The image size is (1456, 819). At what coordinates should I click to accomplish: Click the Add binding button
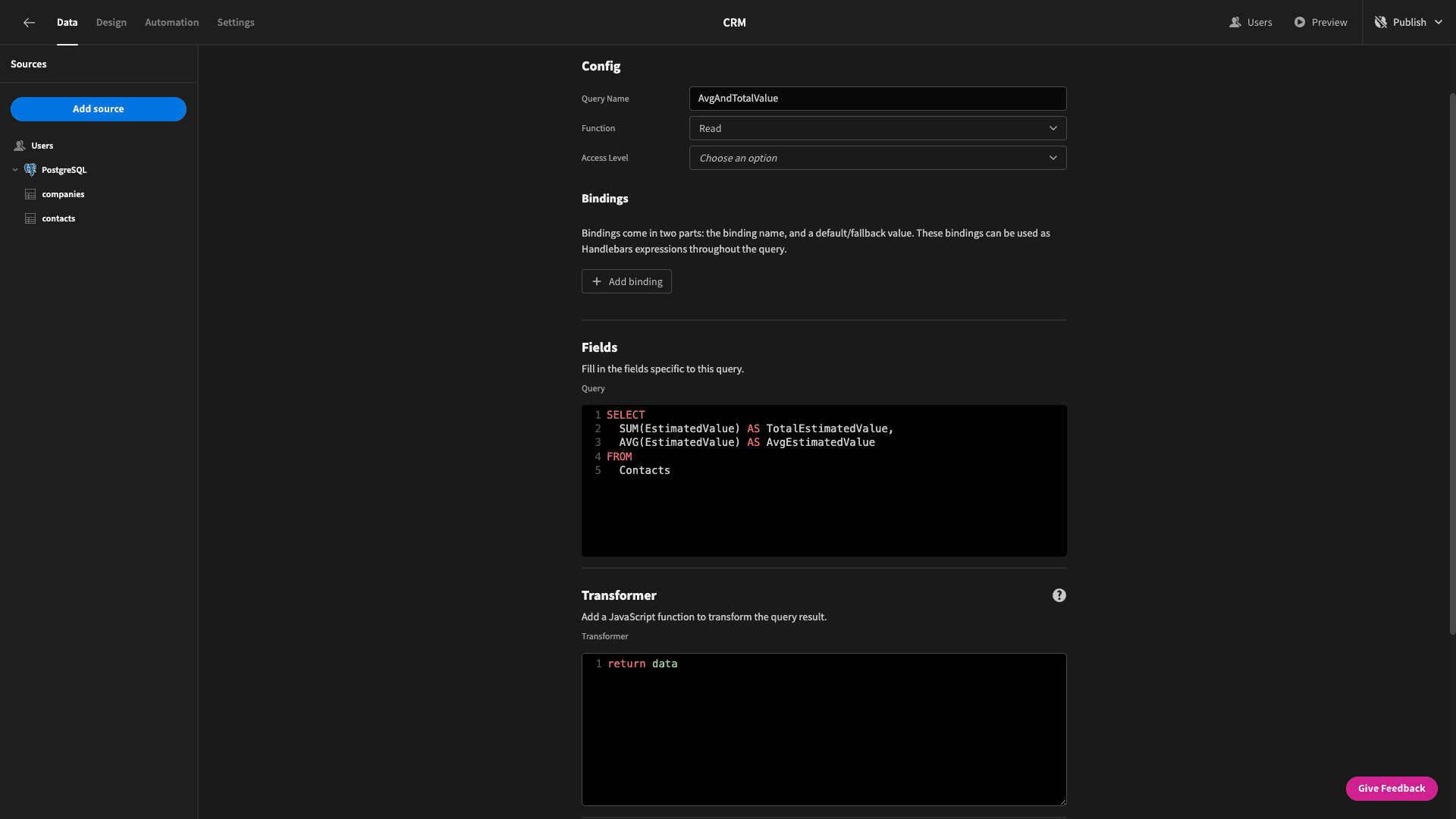(626, 281)
